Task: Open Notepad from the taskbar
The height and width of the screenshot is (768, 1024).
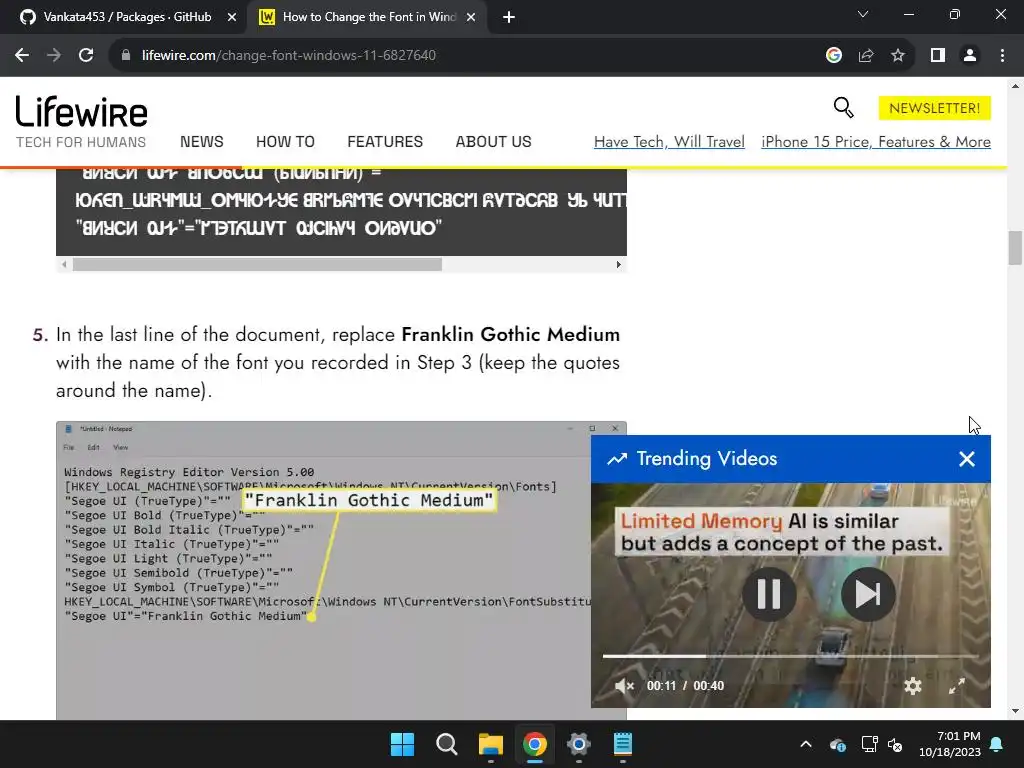Action: (x=623, y=744)
